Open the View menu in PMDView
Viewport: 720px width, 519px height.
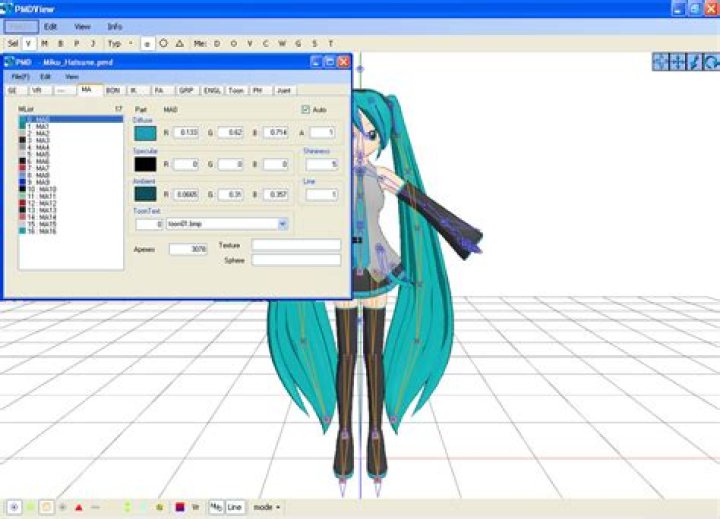[x=82, y=27]
